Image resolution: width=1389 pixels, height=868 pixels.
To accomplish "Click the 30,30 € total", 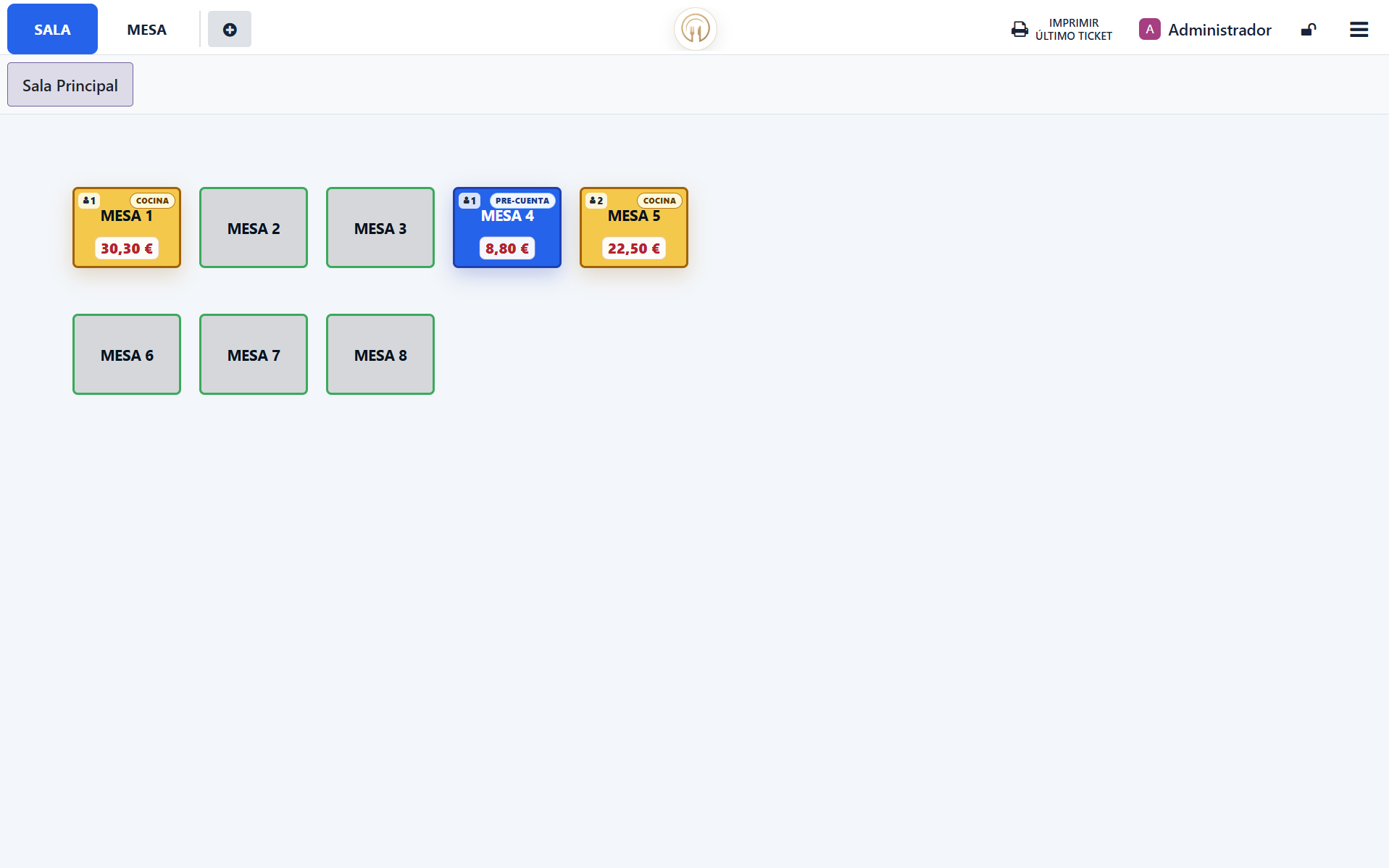I will (x=127, y=249).
